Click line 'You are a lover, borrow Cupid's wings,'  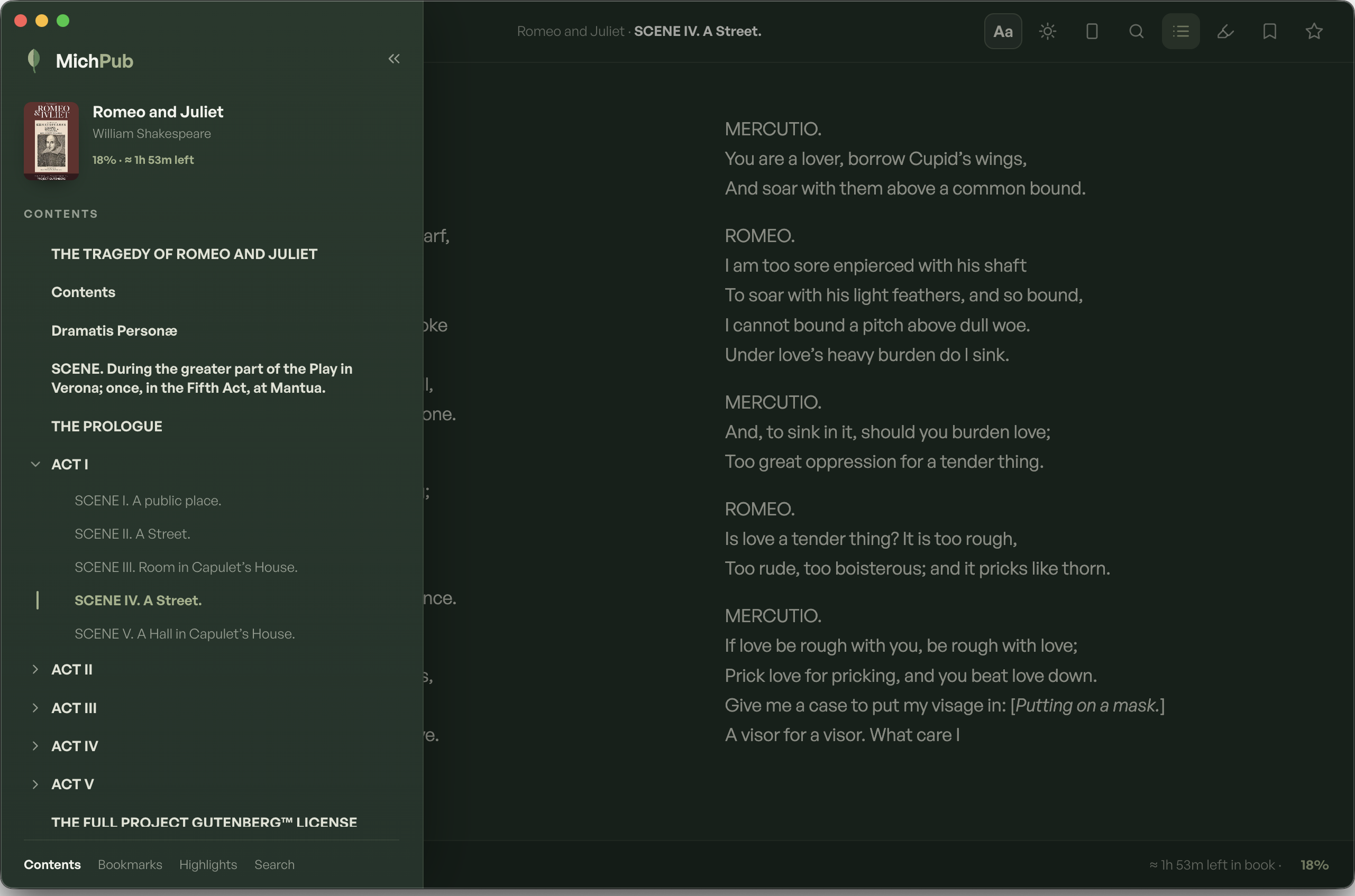click(x=875, y=159)
